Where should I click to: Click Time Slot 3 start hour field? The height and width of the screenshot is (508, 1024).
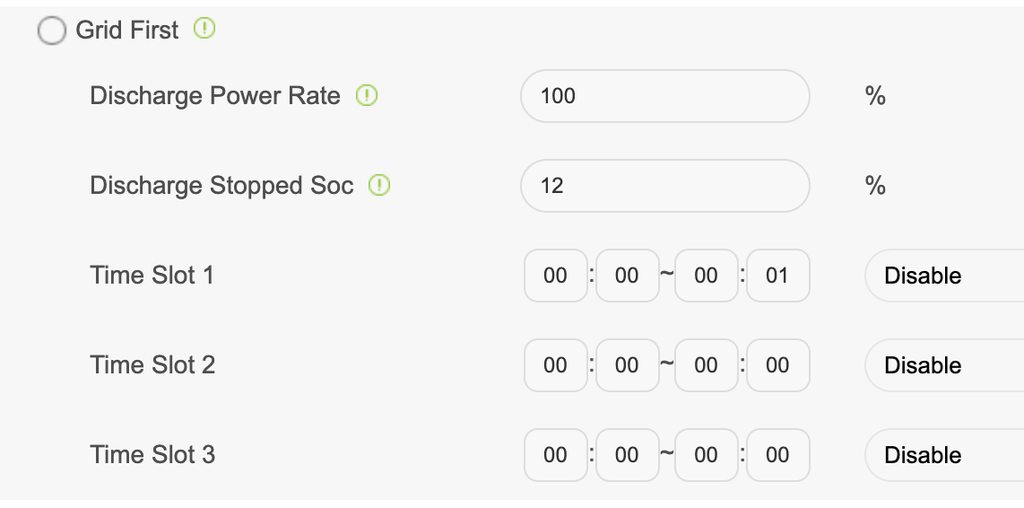(555, 455)
